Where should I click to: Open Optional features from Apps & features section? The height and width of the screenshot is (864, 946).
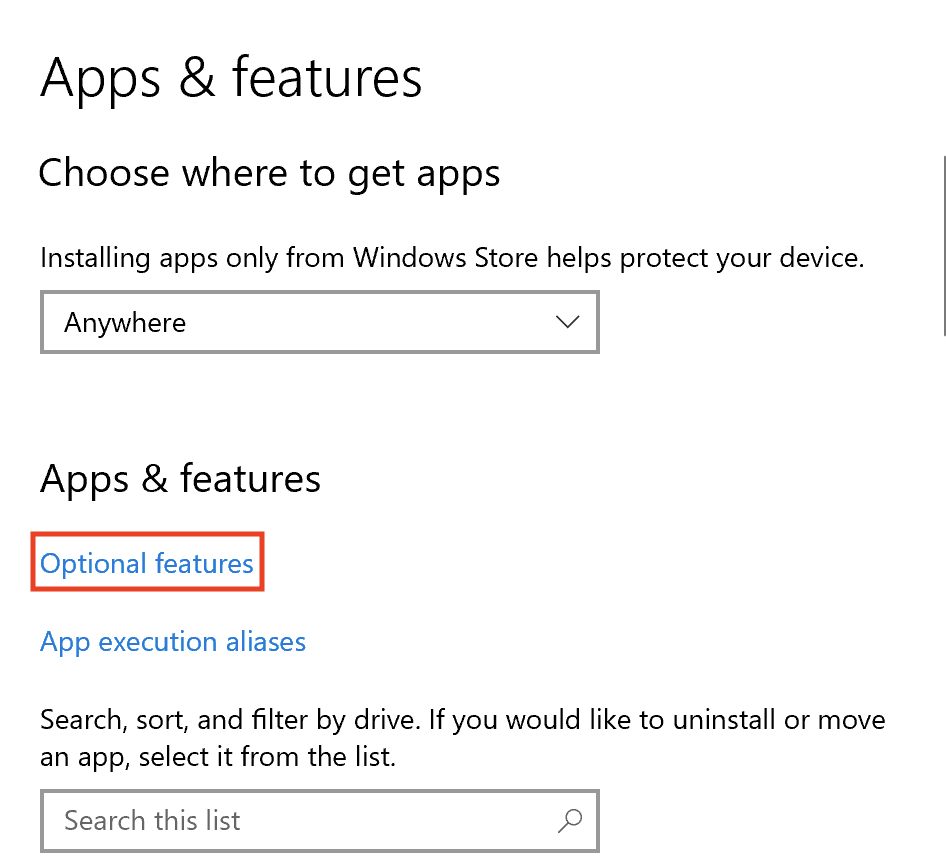click(146, 563)
